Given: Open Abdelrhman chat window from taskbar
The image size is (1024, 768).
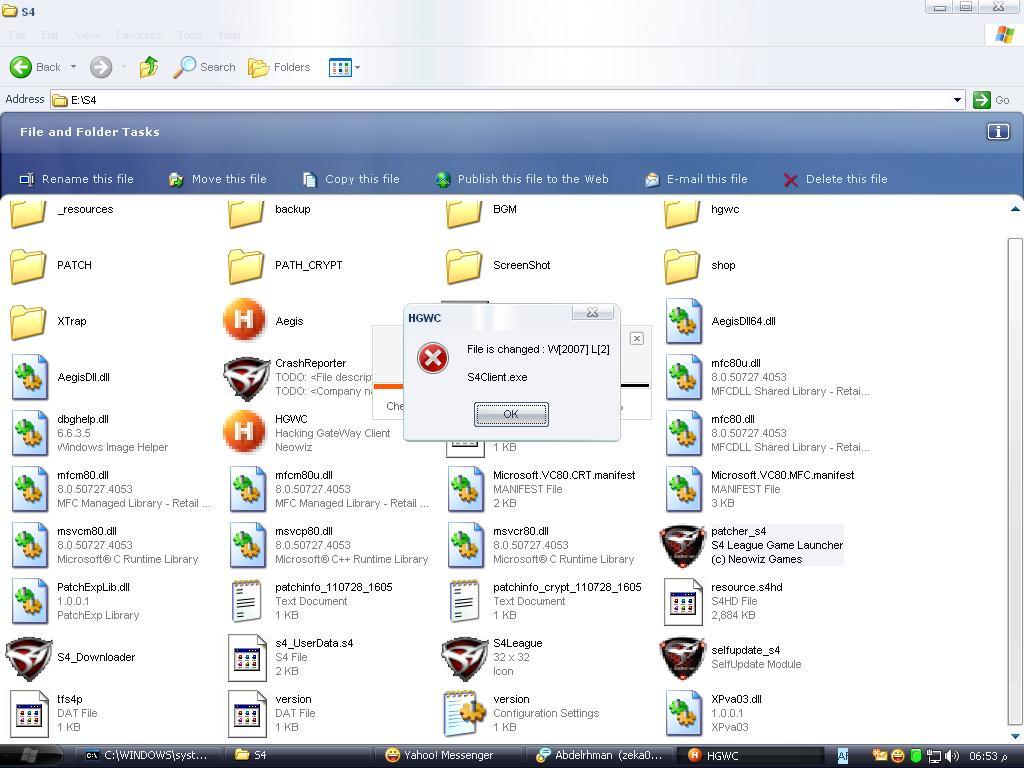Looking at the screenshot, I should (601, 756).
